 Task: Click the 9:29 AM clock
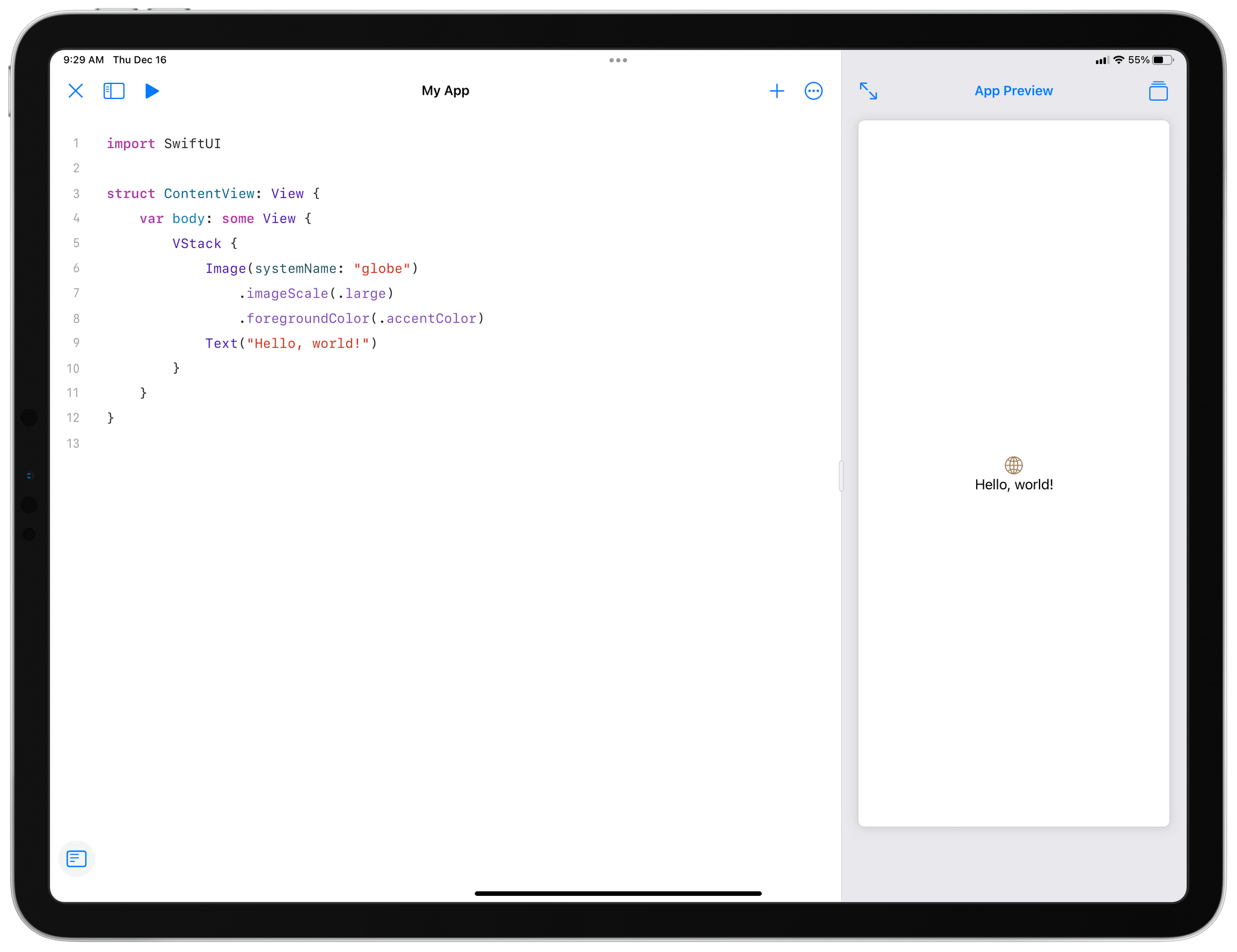[83, 60]
